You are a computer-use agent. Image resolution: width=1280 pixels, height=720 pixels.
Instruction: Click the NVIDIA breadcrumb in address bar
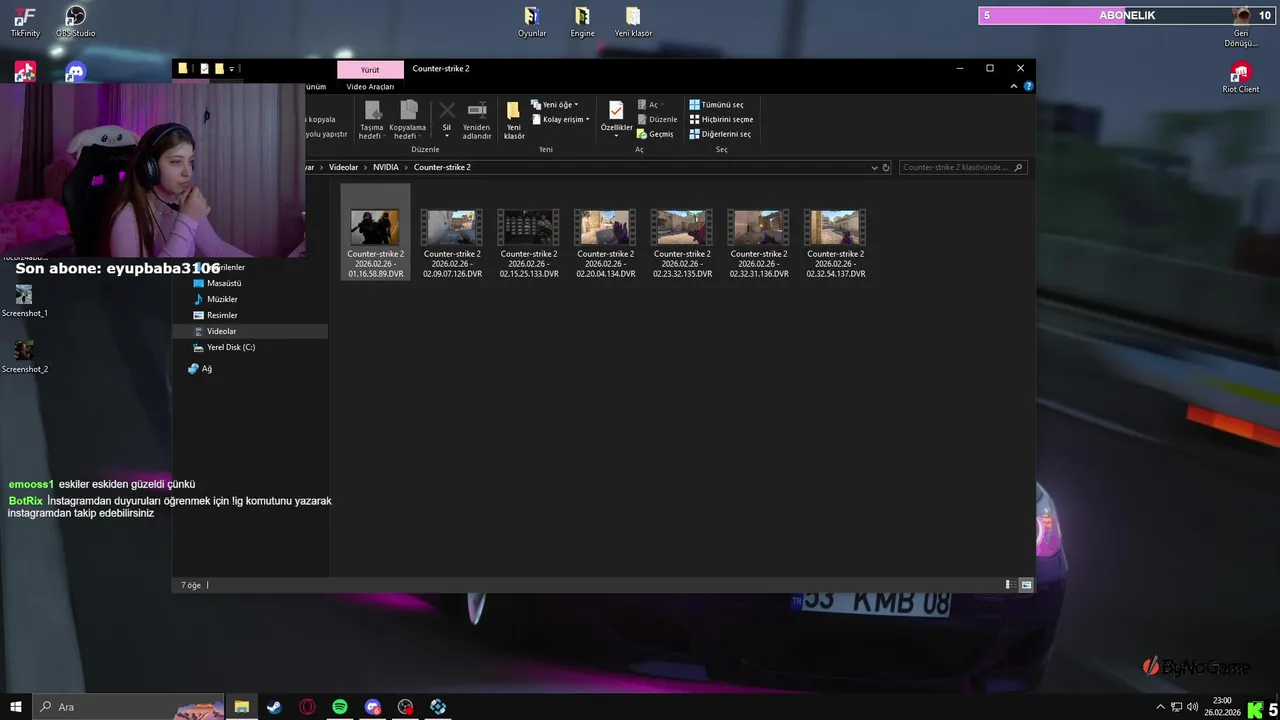point(385,167)
